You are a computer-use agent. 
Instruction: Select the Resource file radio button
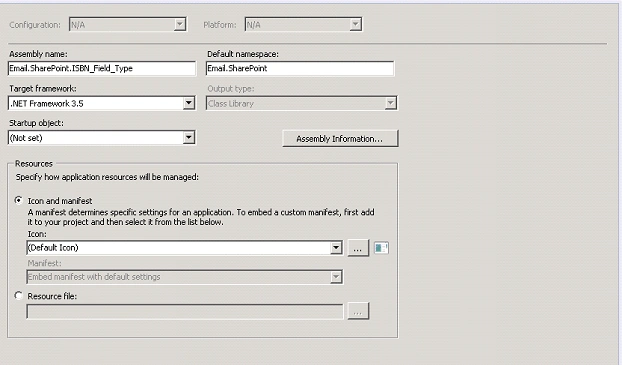tap(18, 296)
